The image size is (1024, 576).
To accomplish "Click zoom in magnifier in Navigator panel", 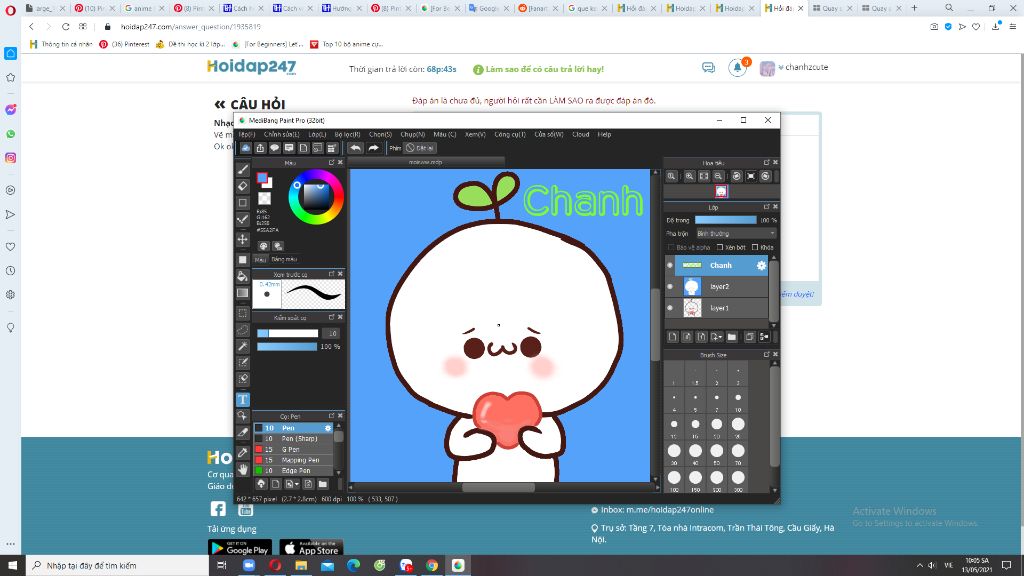I will coord(689,176).
